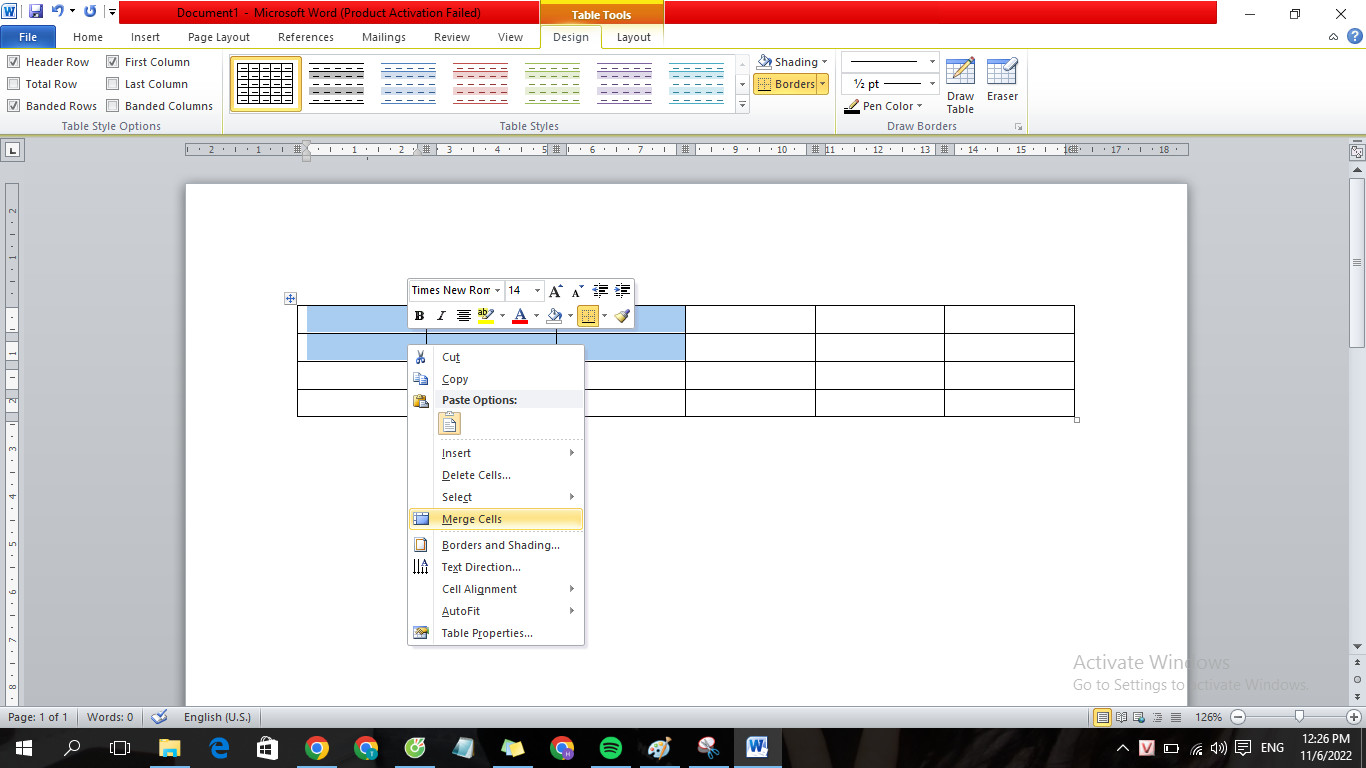
Task: Click the Zoom In plus button
Action: [x=1355, y=717]
